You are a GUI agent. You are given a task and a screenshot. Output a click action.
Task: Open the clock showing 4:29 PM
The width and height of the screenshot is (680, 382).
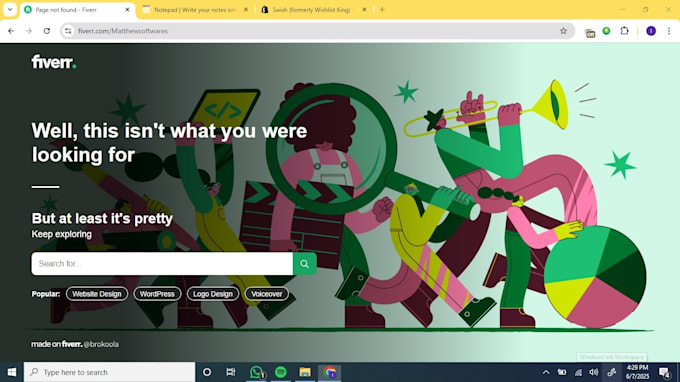click(637, 372)
